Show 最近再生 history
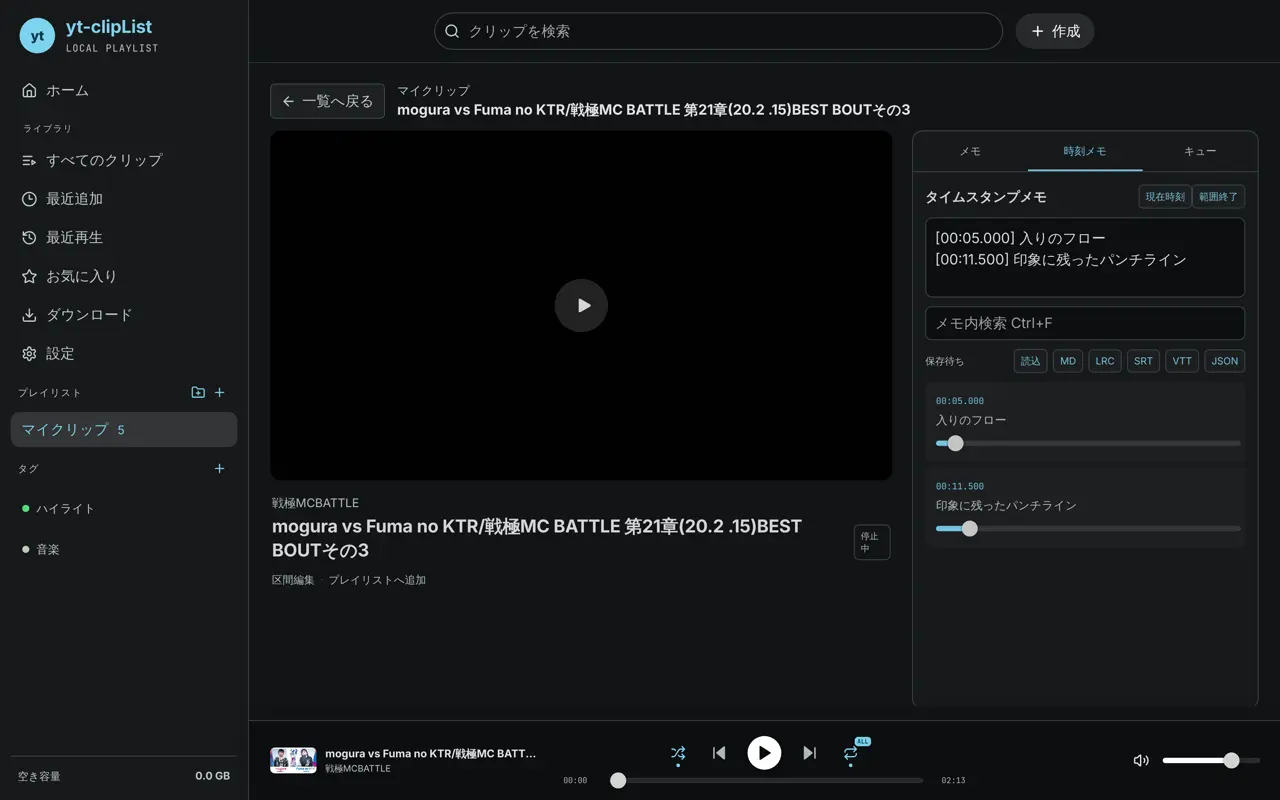This screenshot has width=1280, height=800. 124,238
